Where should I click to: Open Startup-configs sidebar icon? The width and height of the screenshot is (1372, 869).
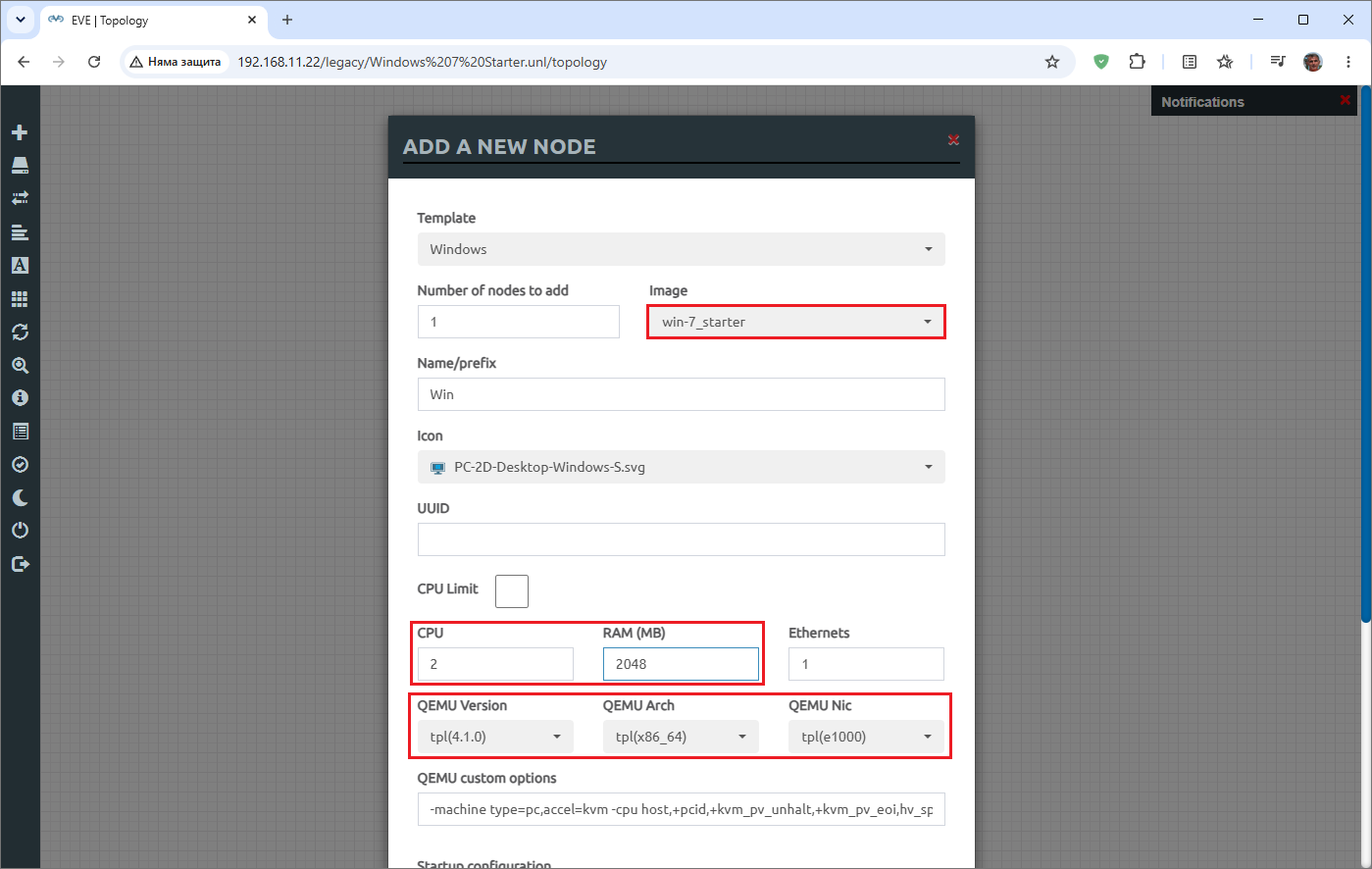pos(20,232)
